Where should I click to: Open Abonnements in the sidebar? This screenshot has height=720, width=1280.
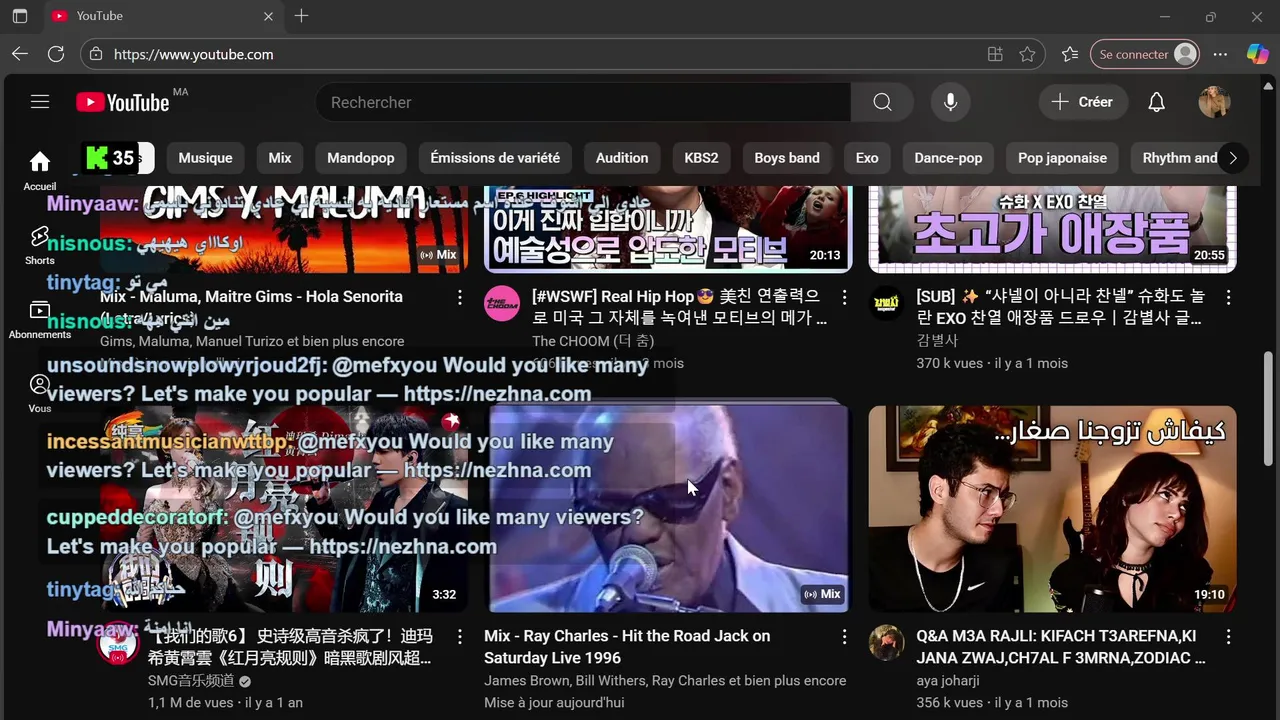40,320
